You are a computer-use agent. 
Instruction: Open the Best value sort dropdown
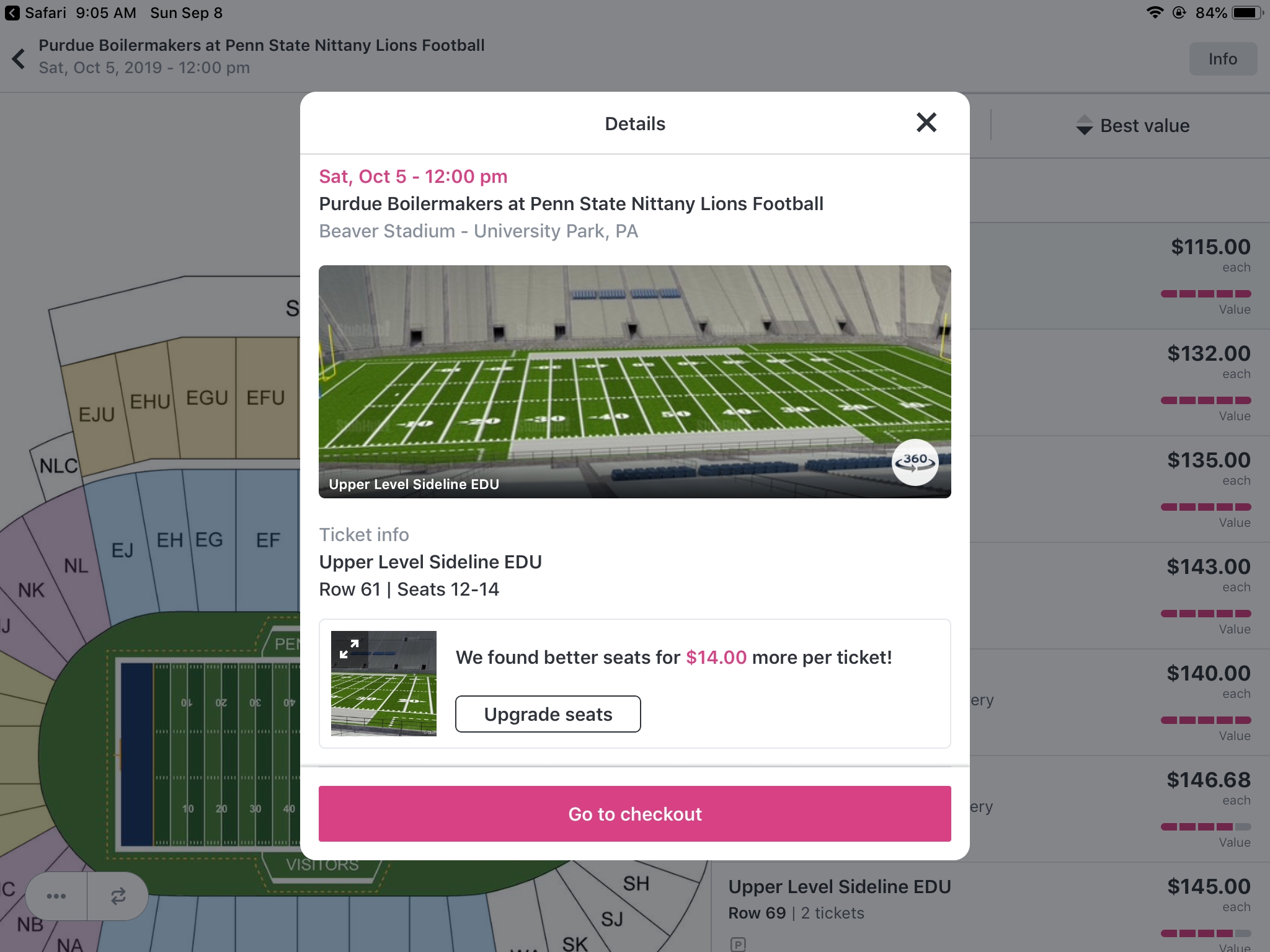point(1132,126)
